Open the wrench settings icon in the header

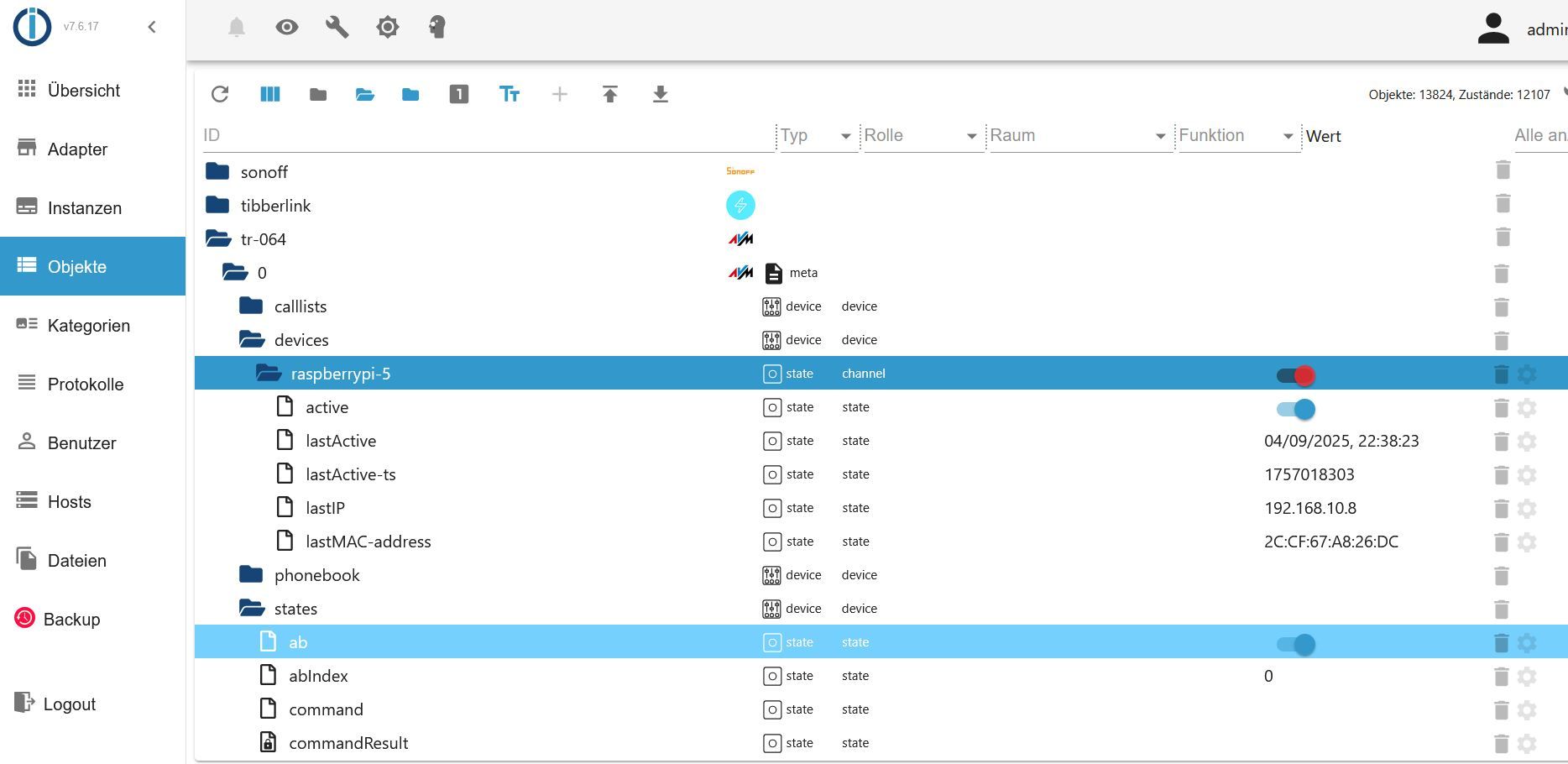(337, 27)
